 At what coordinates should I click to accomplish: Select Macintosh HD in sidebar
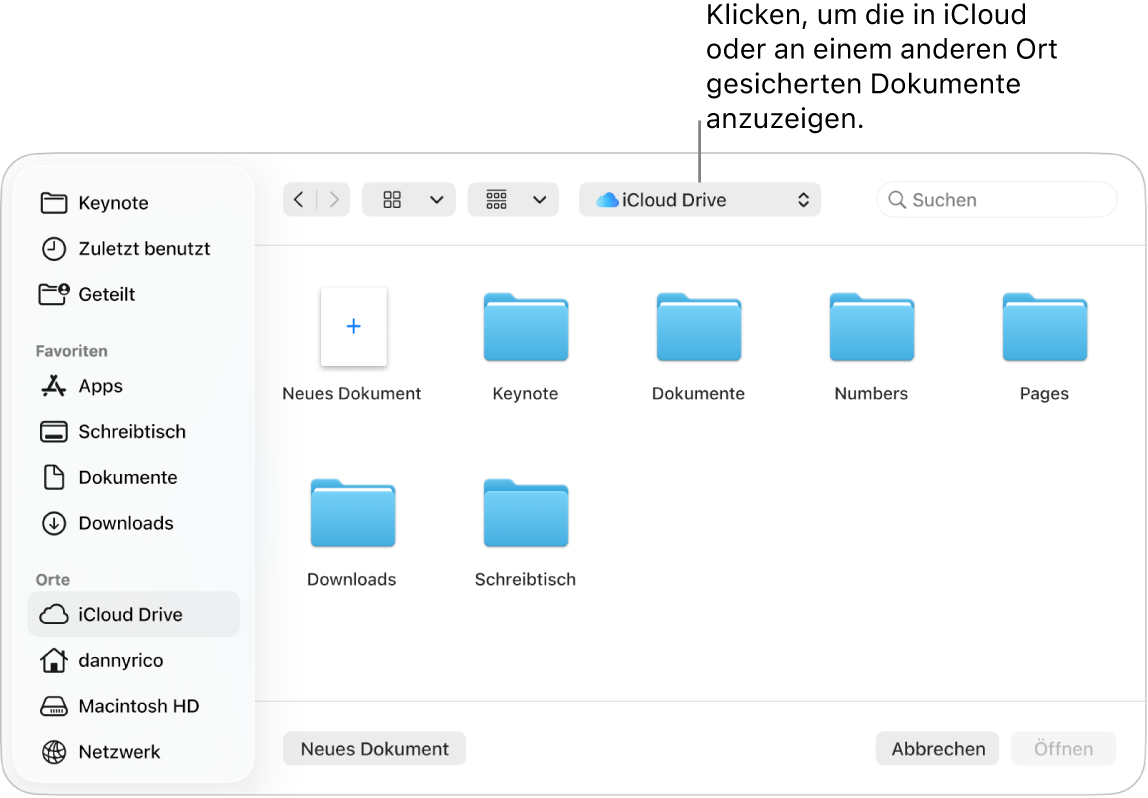(133, 706)
